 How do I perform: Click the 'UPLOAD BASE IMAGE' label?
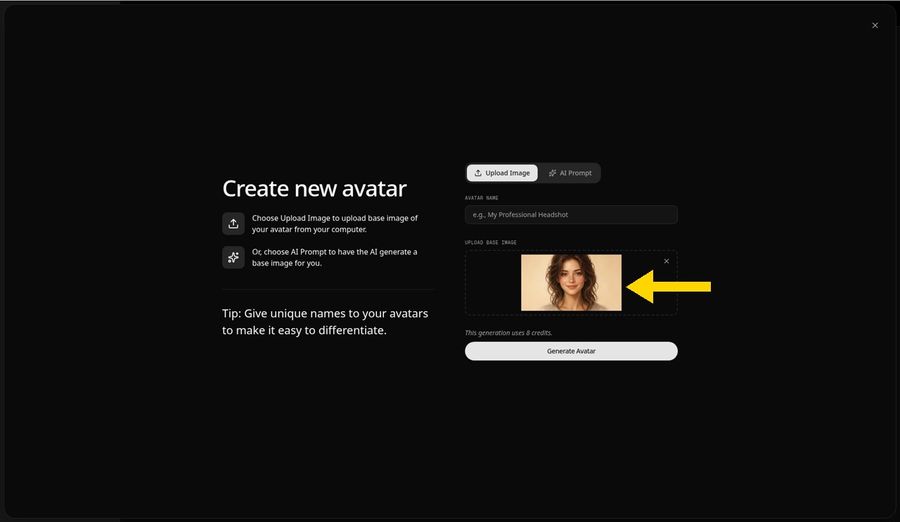[490, 242]
